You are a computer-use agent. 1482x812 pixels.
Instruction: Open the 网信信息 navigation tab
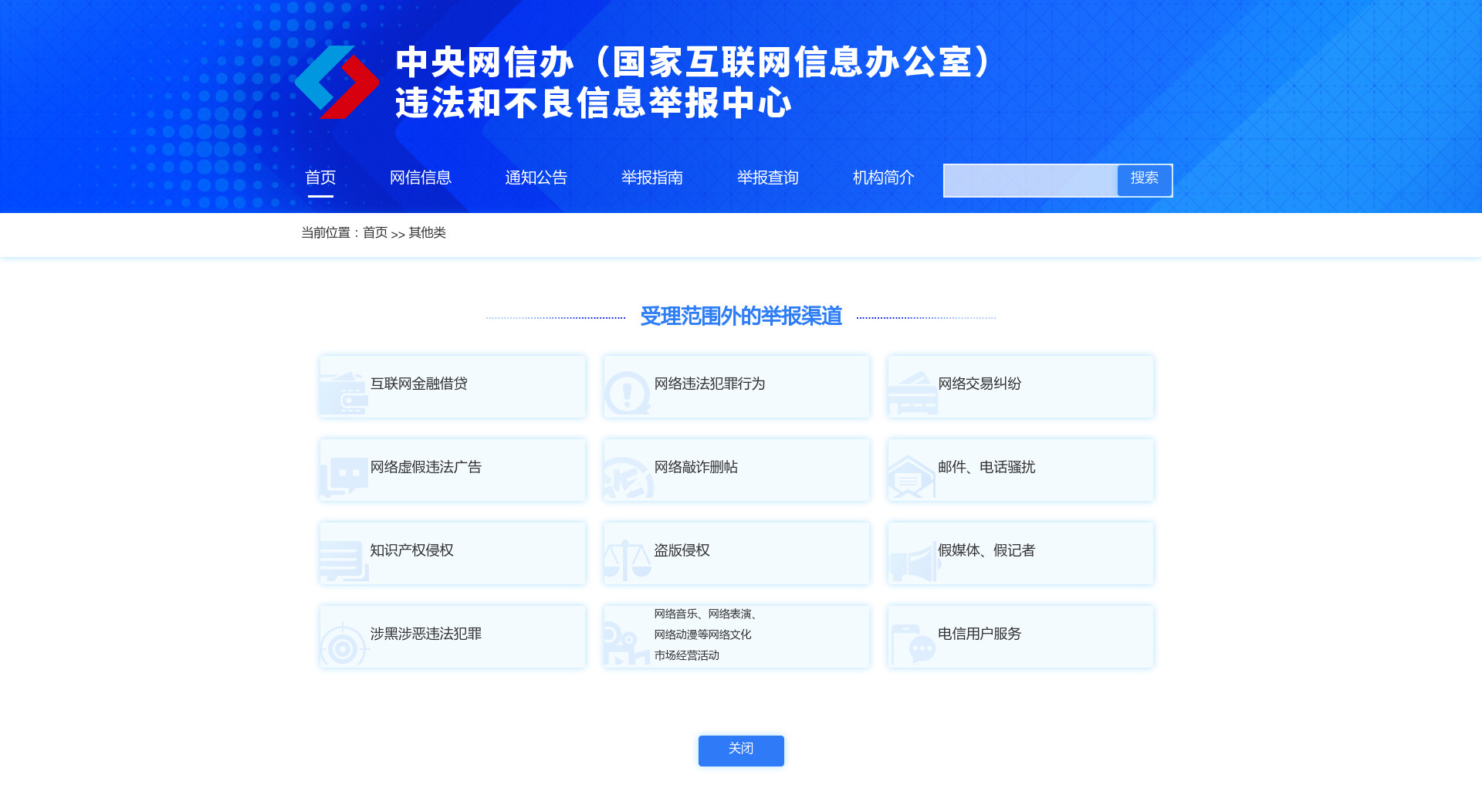421,178
